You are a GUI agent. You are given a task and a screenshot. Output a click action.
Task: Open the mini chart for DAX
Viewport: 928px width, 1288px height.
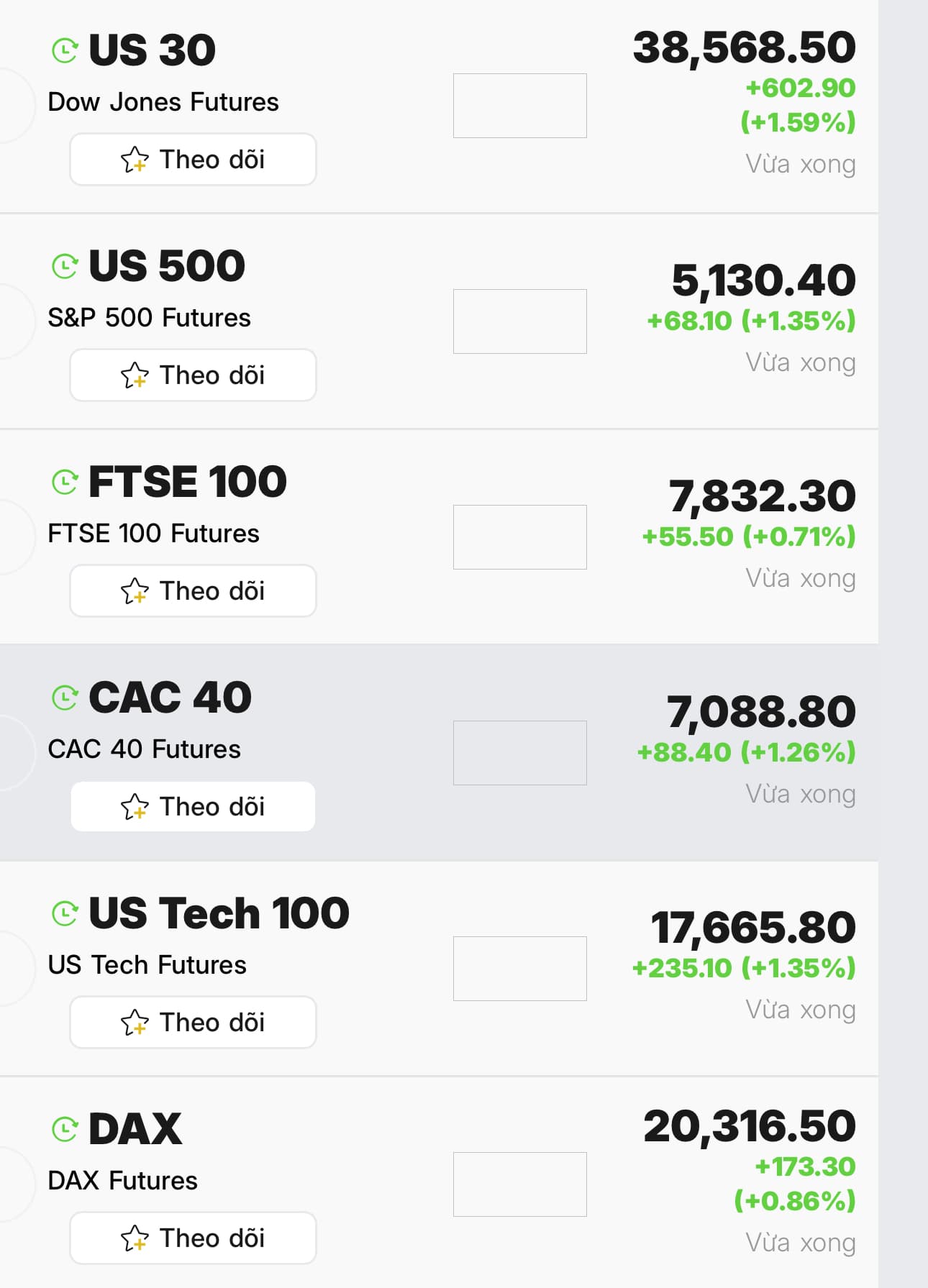[x=519, y=1184]
